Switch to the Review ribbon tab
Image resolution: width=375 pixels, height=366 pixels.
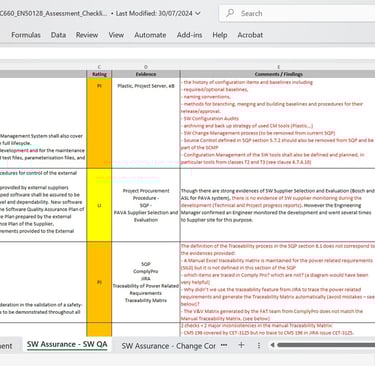(87, 35)
